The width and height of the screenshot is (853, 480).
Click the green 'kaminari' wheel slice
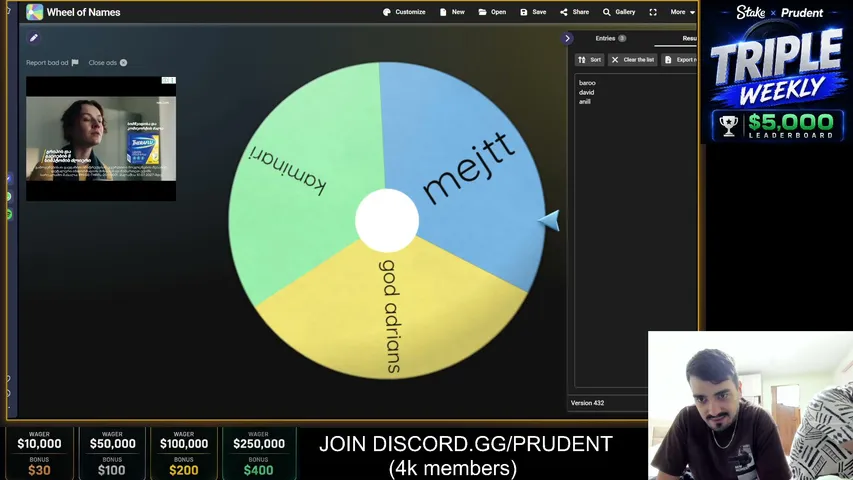294,174
